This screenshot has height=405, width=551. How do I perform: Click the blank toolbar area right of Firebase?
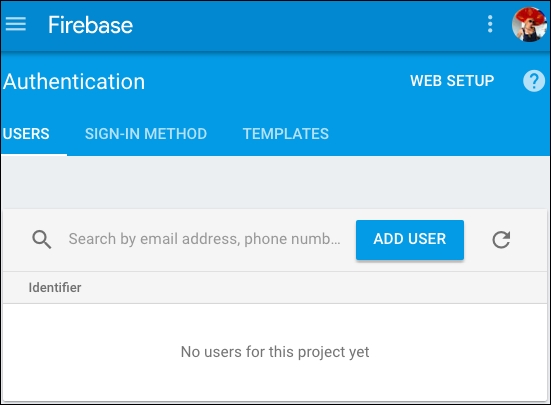[x=309, y=25]
